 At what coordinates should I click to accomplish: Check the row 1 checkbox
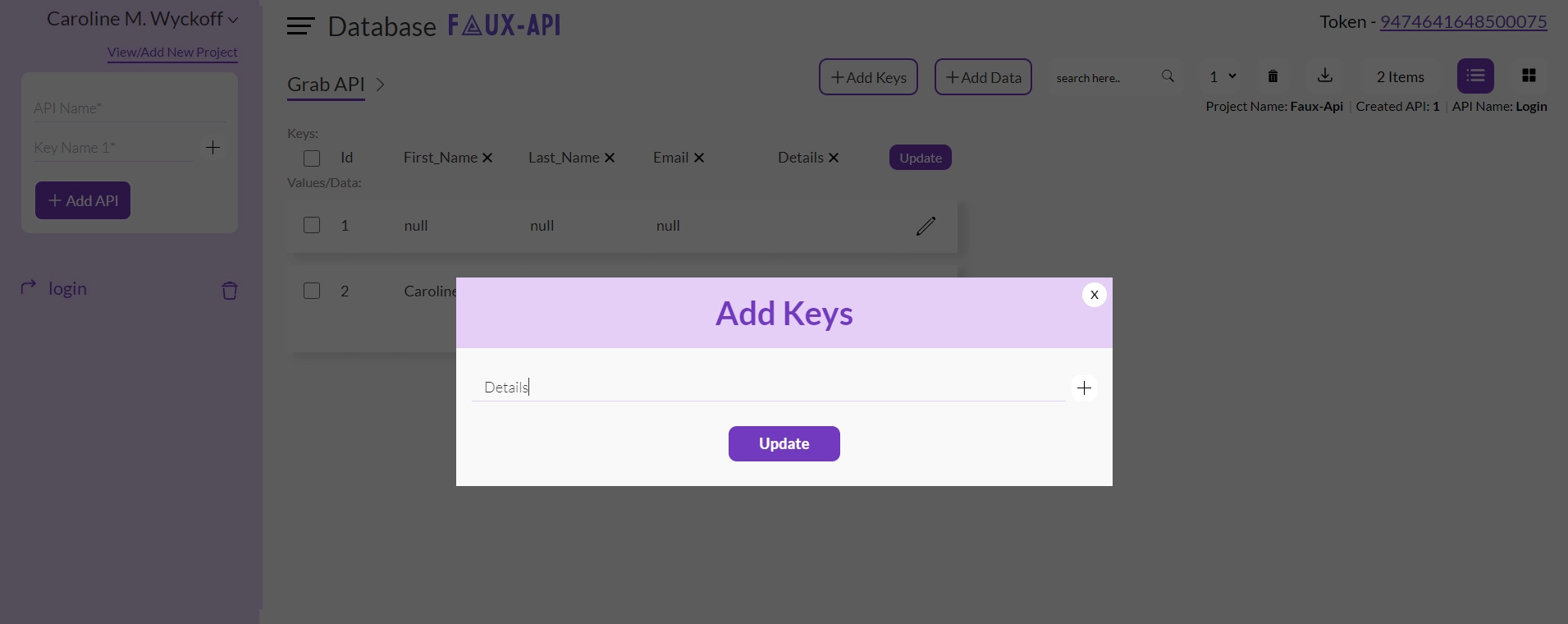[x=312, y=225]
